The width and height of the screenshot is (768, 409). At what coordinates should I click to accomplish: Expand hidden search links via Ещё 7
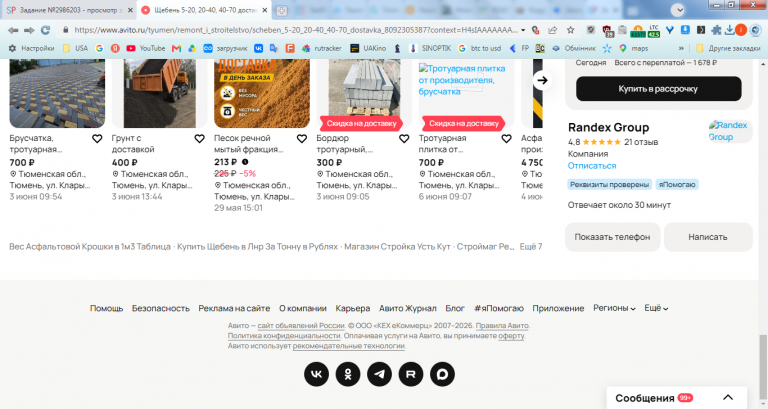tap(530, 246)
